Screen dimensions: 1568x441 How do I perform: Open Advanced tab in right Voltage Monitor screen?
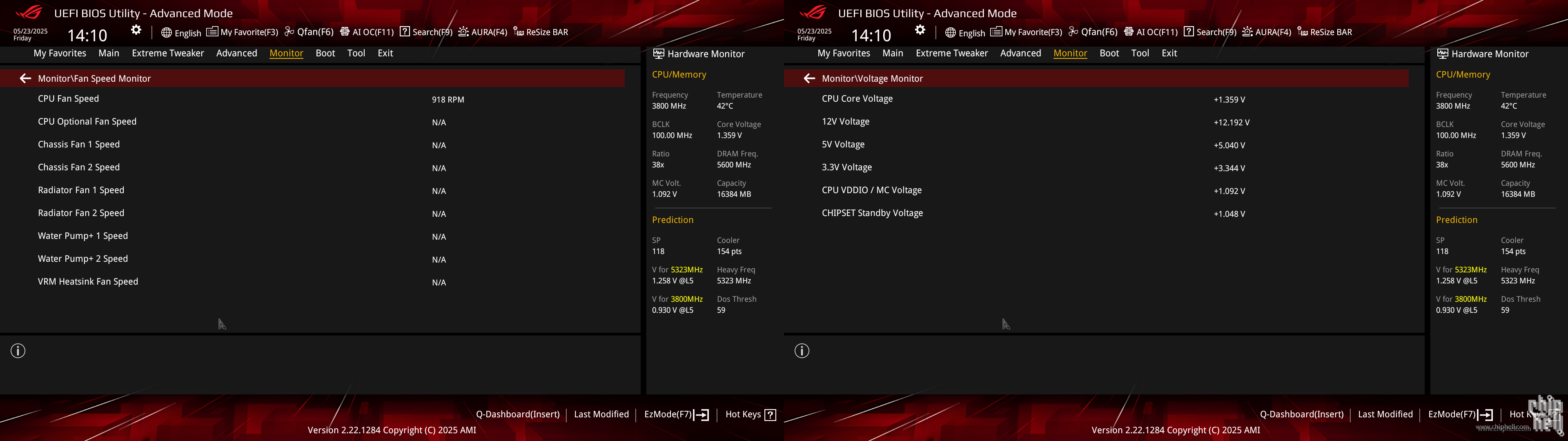tap(1021, 53)
